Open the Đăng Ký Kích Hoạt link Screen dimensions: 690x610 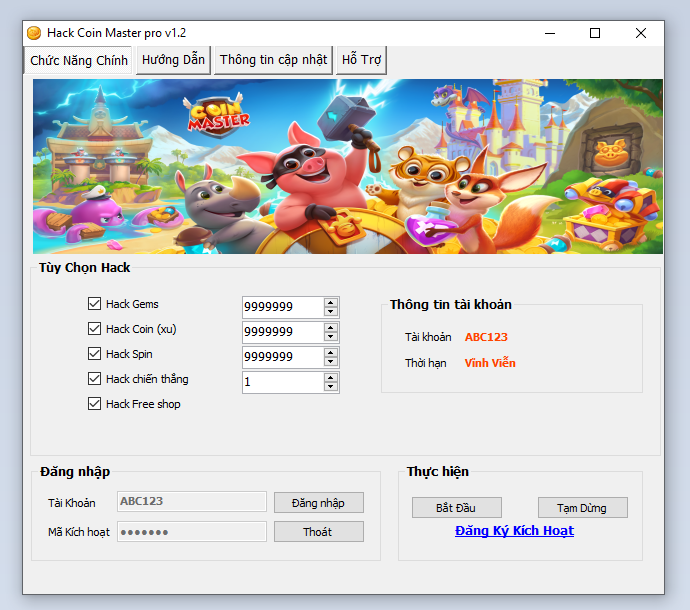pyautogui.click(x=514, y=531)
